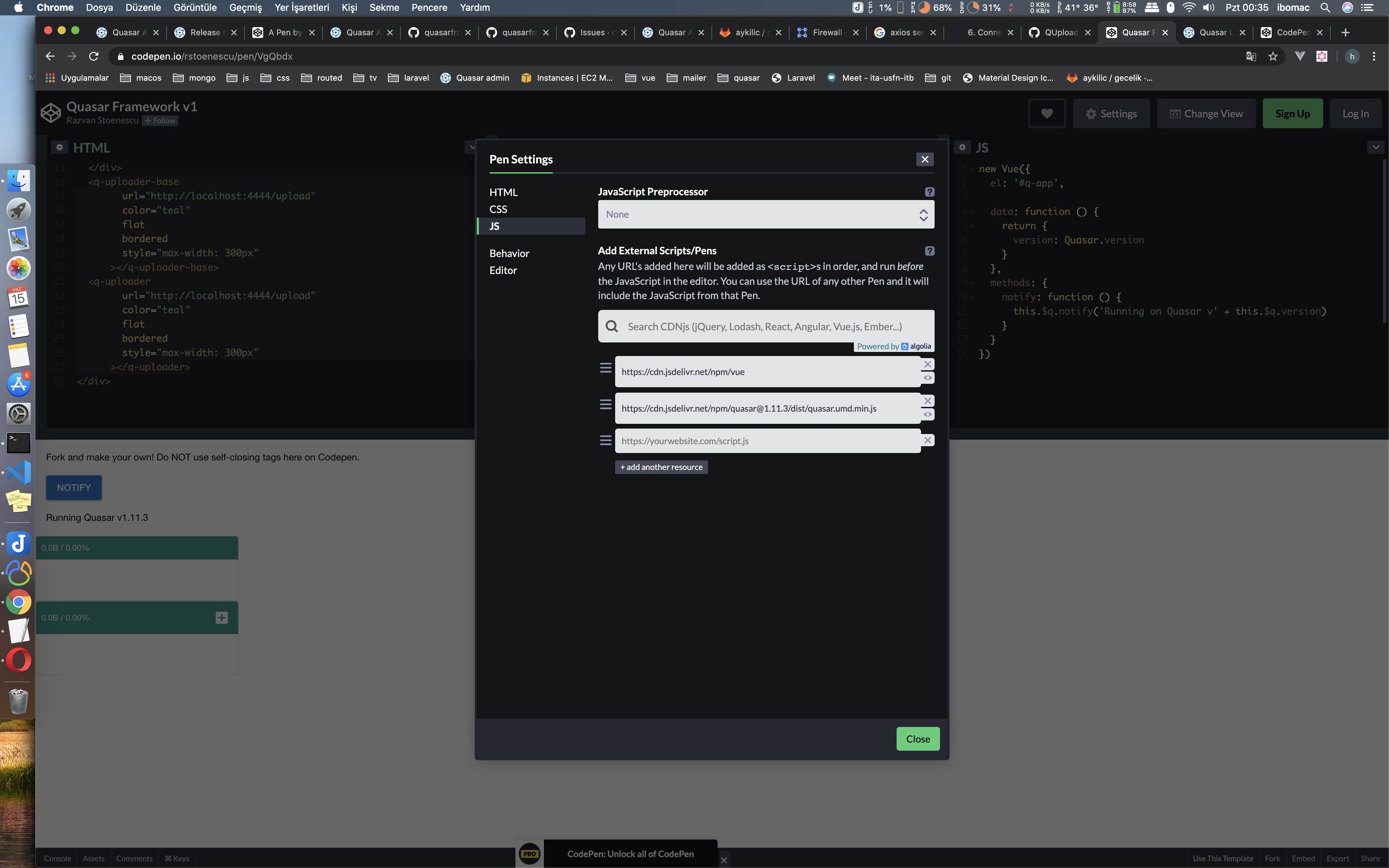Viewport: 1389px width, 868px height.
Task: Toggle visibility of the vue external script
Action: [x=928, y=378]
